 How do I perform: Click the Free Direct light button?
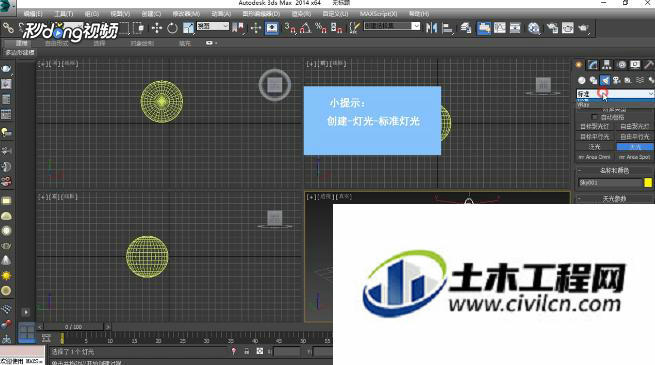coord(635,137)
